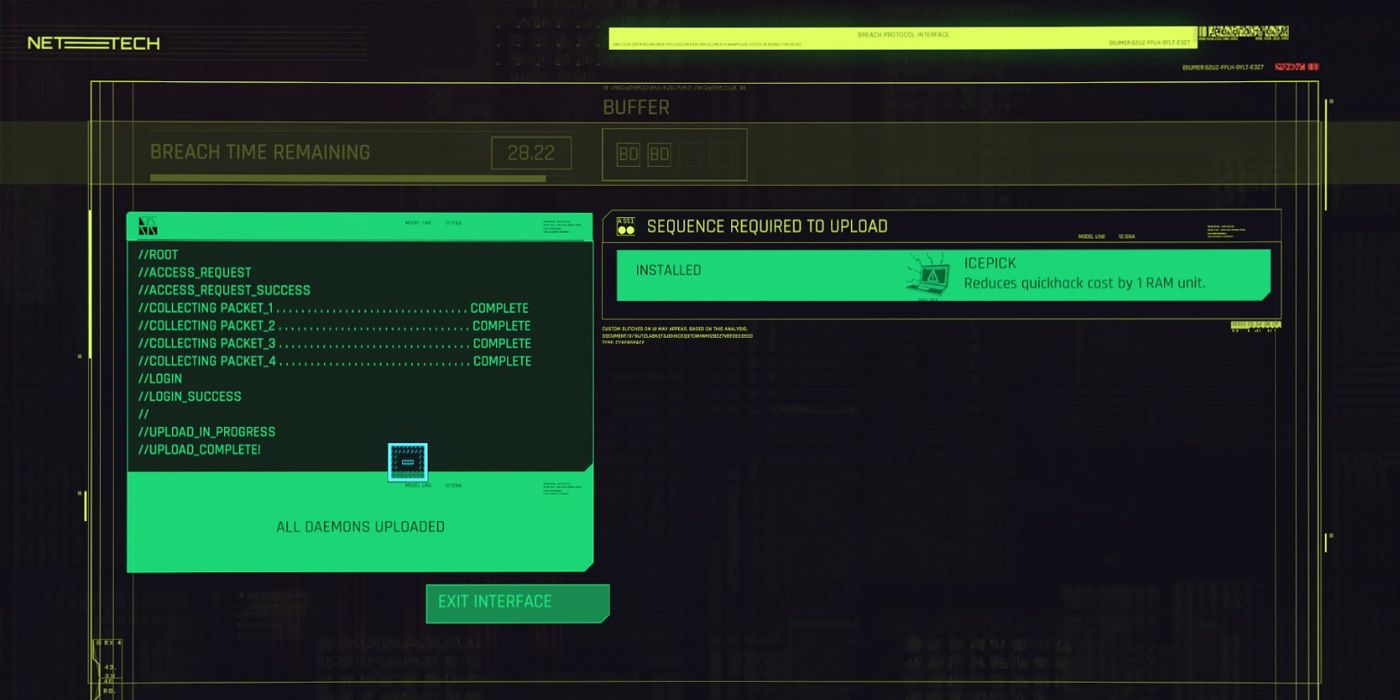Click the INSTALLED status label
The image size is (1400, 700).
668,270
